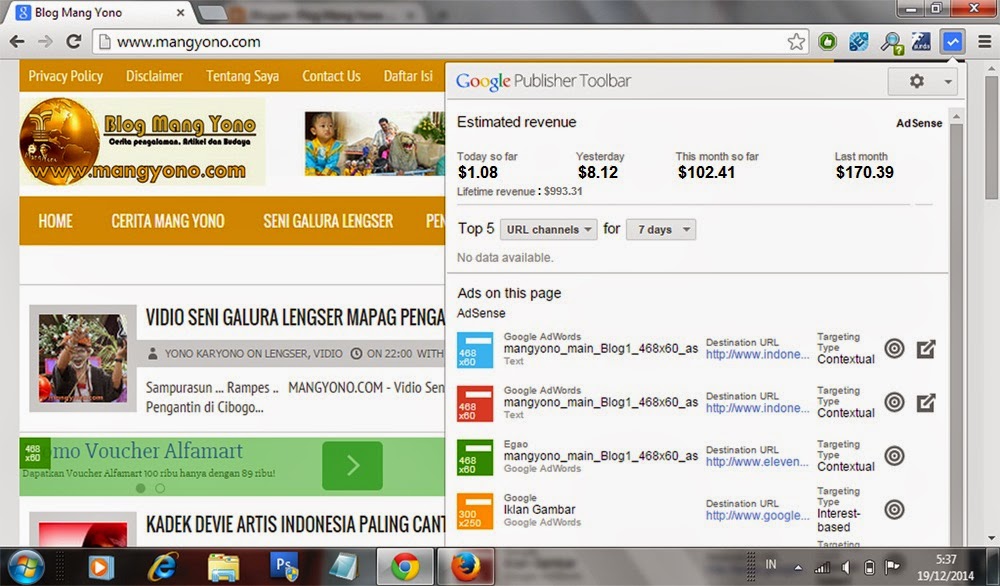Select second carousel dot on Alfamart ad

coord(160,488)
